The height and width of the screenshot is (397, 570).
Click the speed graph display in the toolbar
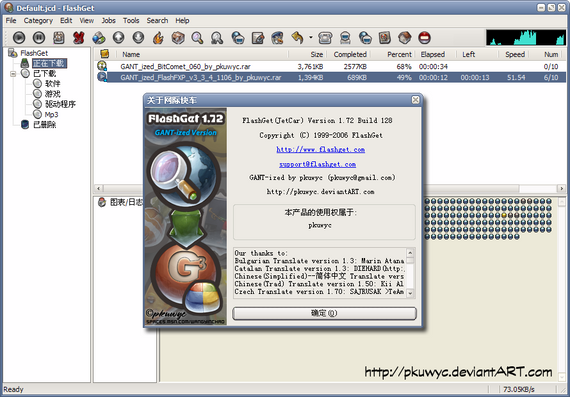(526, 37)
